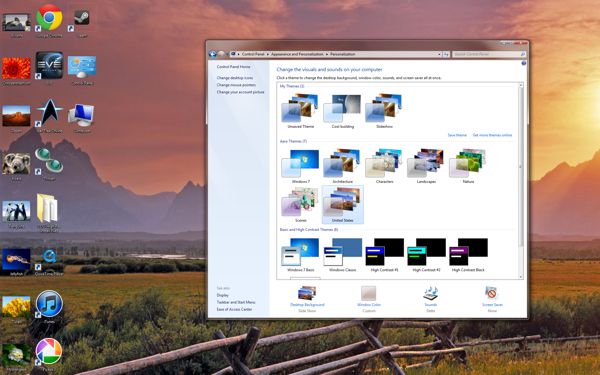
Task: Click the Save theme link
Action: point(457,135)
